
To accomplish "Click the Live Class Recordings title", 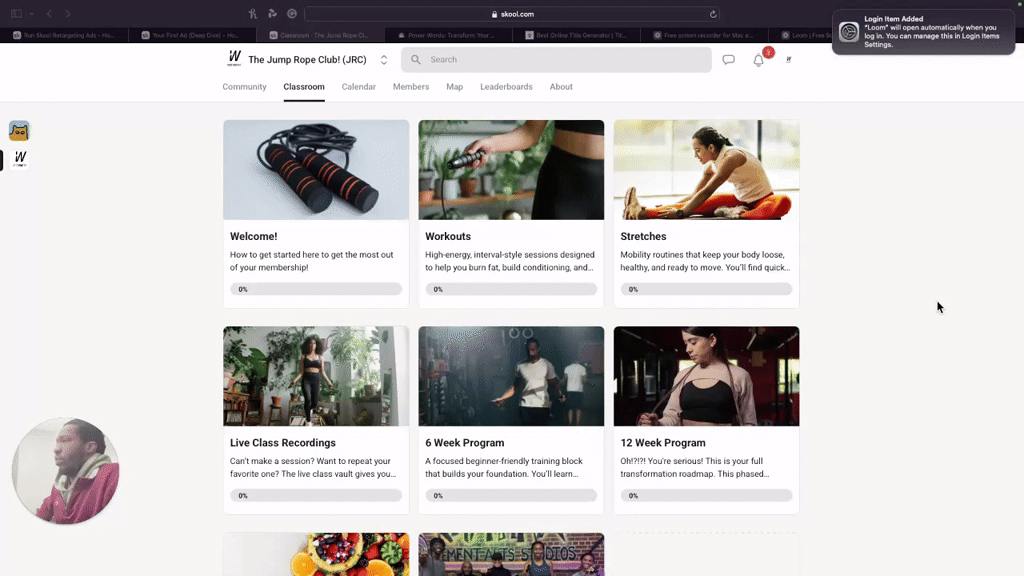I will pos(283,443).
